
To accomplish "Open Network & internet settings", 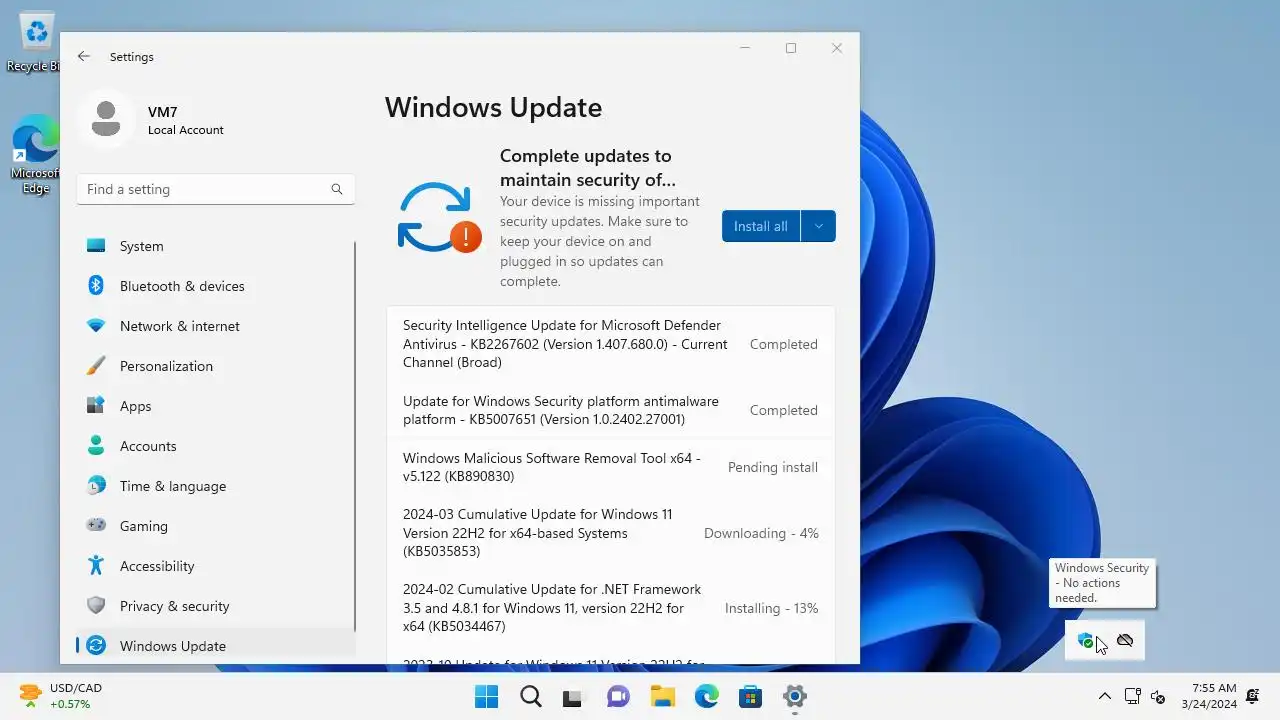I will 215,326.
